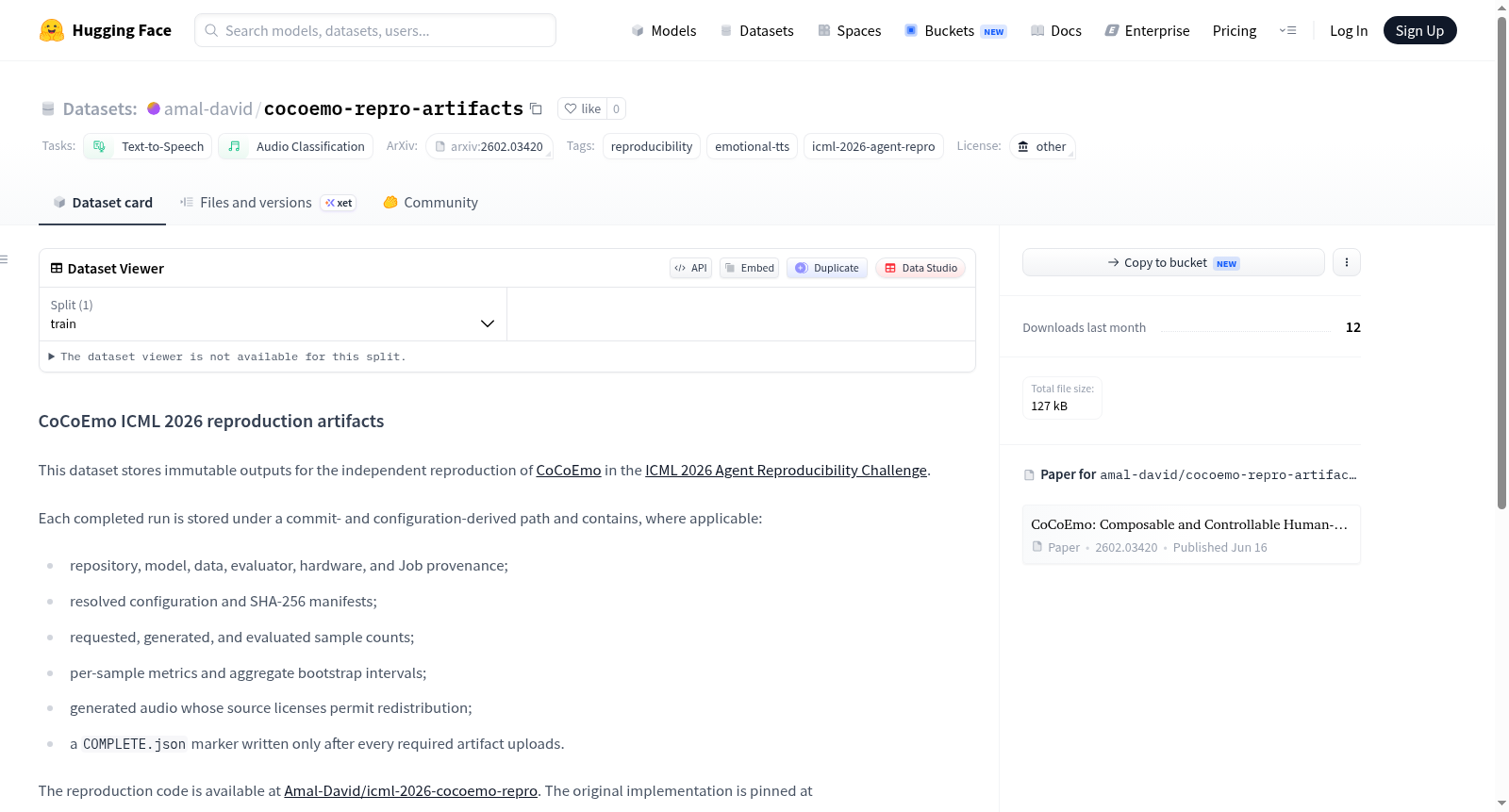Click the Text-to-Speech task icon
Screen dimensions: 1509x812
[99, 146]
